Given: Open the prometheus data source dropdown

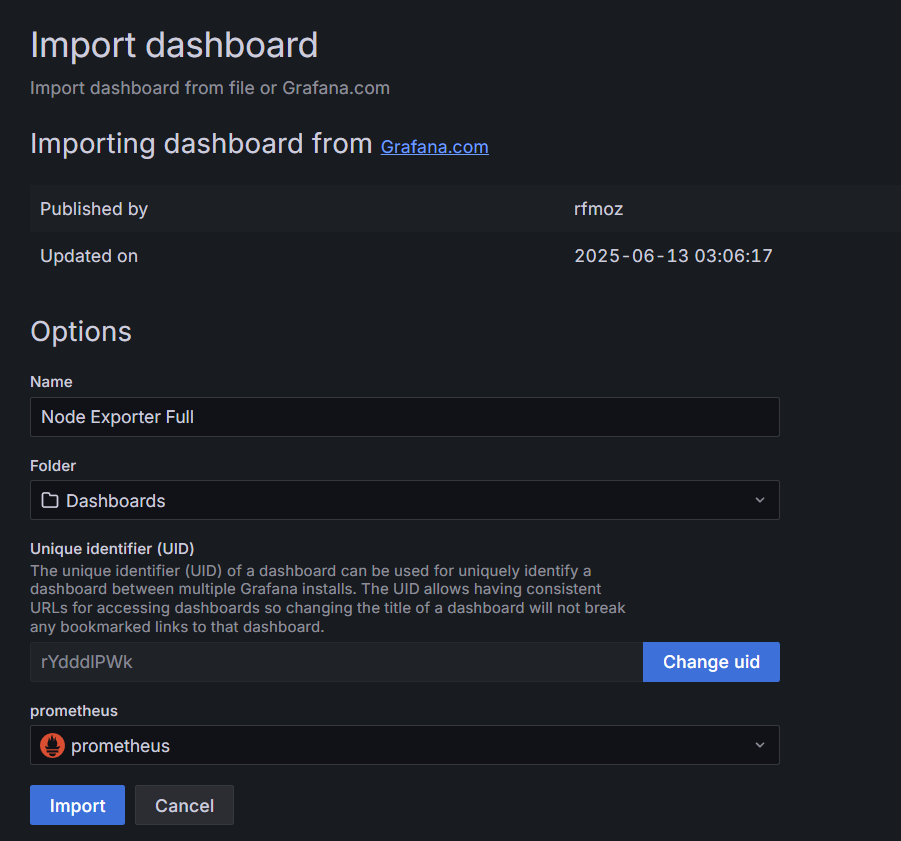Looking at the screenshot, I should (x=405, y=745).
